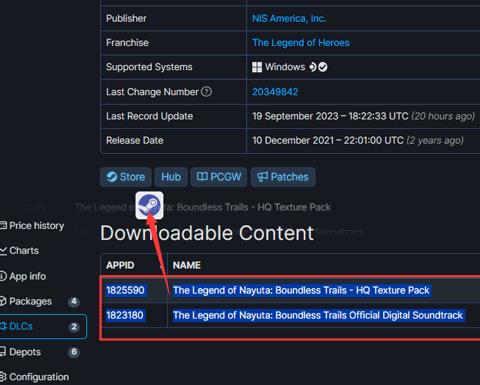Select the Release Date value text
480x385 pixels.
328,140
